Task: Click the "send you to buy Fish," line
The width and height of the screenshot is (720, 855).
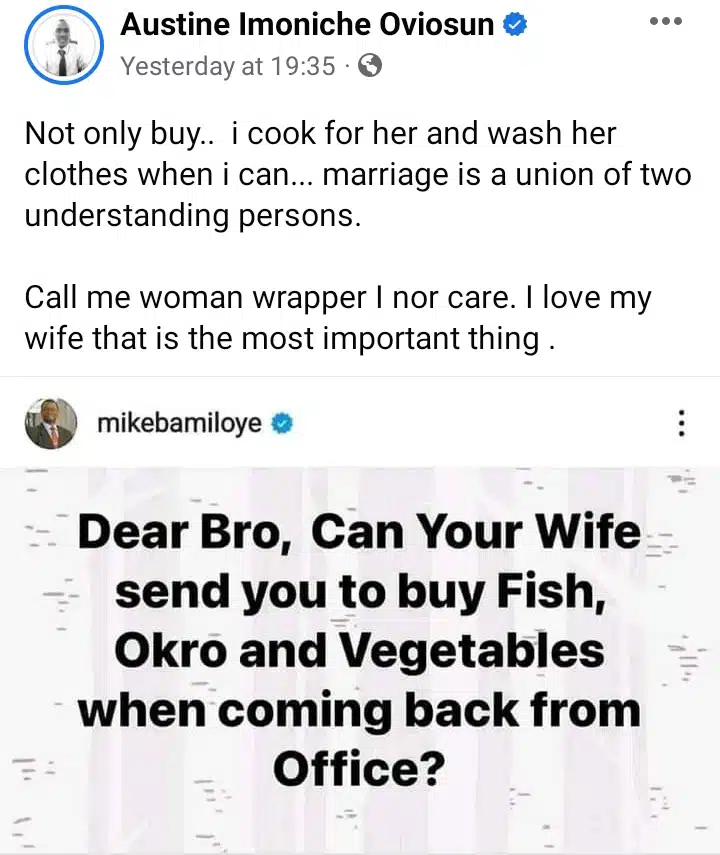Action: (x=358, y=591)
